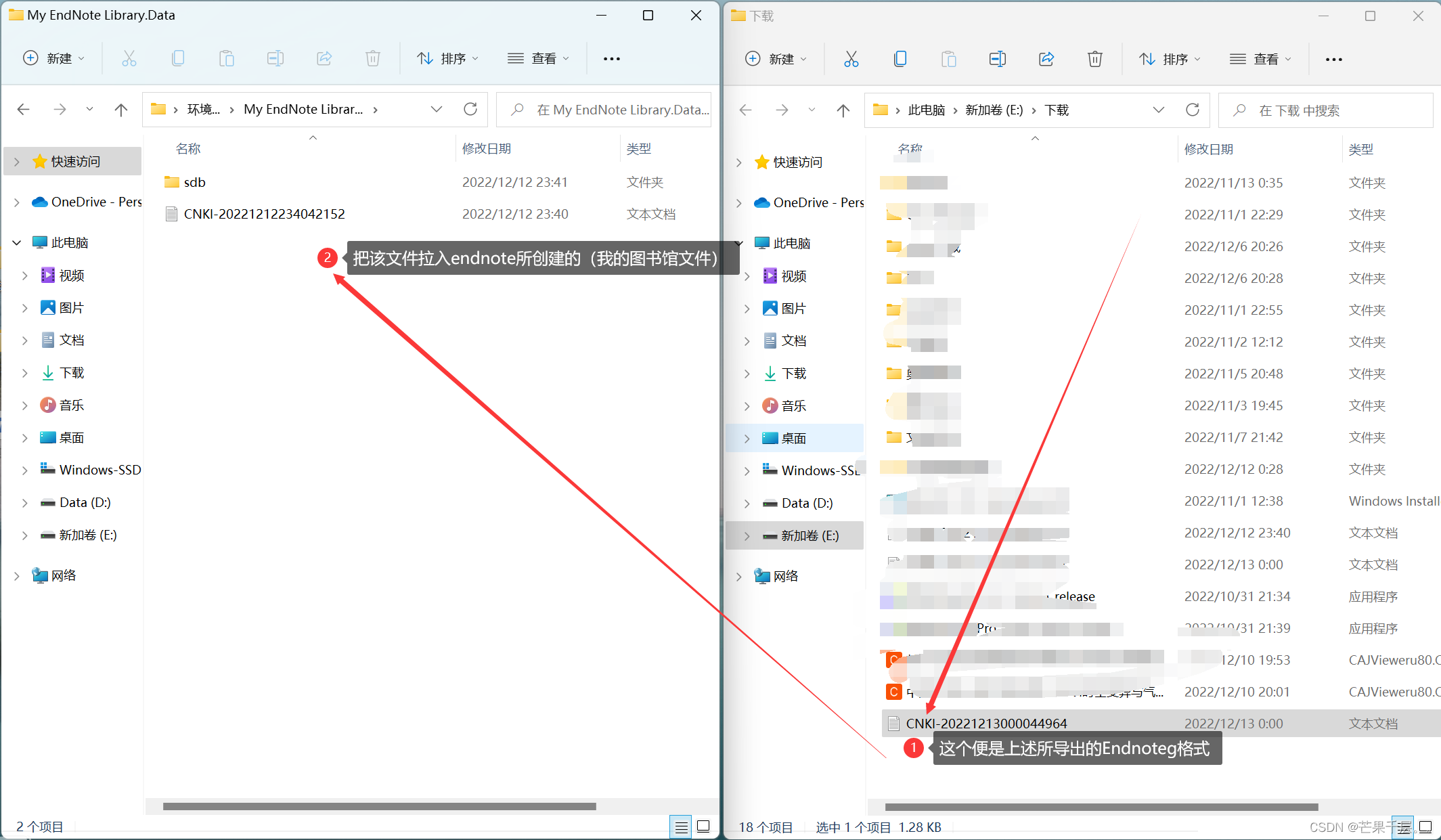The height and width of the screenshot is (840, 1441).
Task: Click the Rename icon in the Downloads window toolbar
Action: pyautogui.click(x=997, y=60)
